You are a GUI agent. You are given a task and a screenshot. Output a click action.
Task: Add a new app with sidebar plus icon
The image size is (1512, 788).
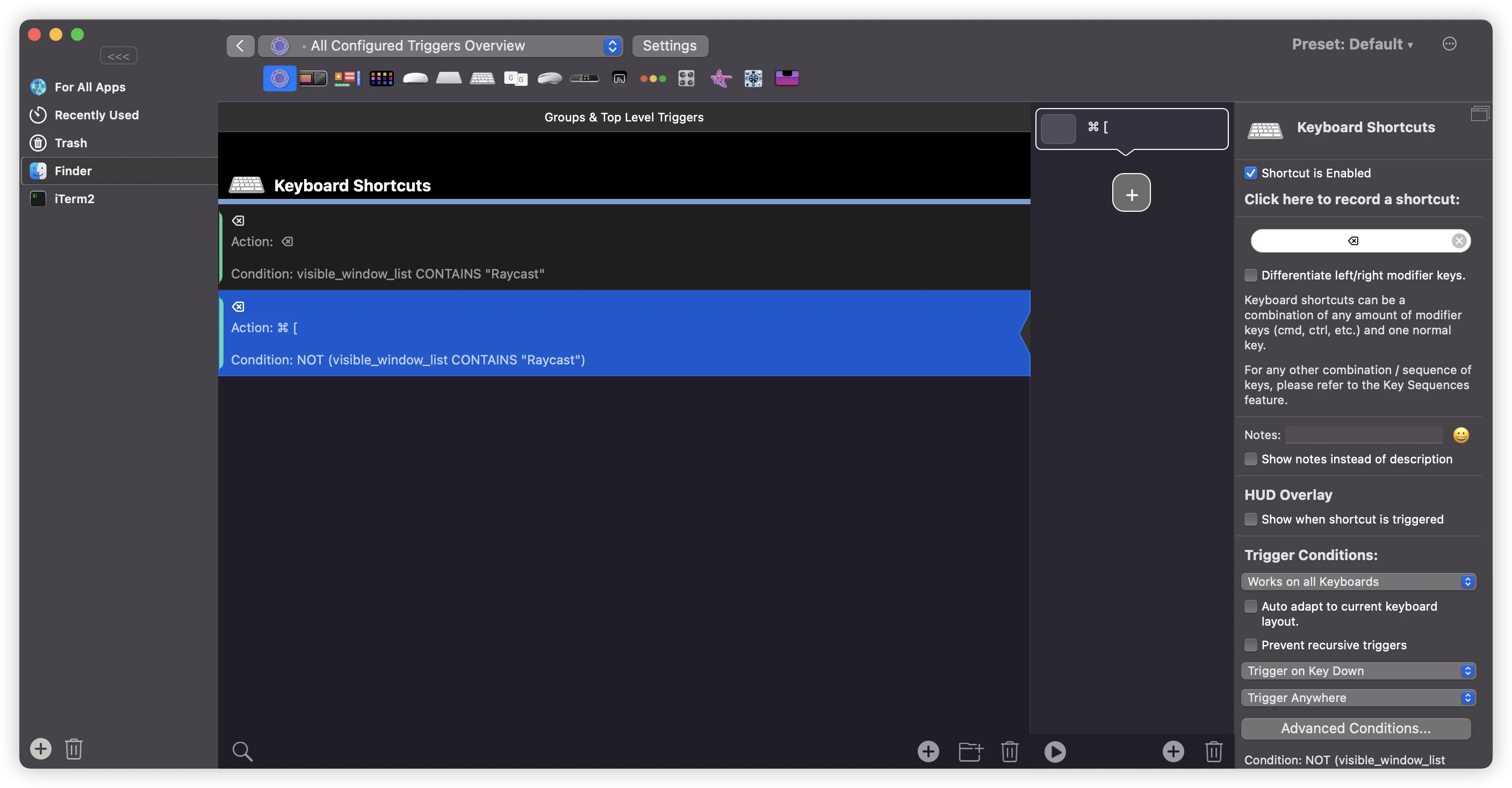coord(40,749)
